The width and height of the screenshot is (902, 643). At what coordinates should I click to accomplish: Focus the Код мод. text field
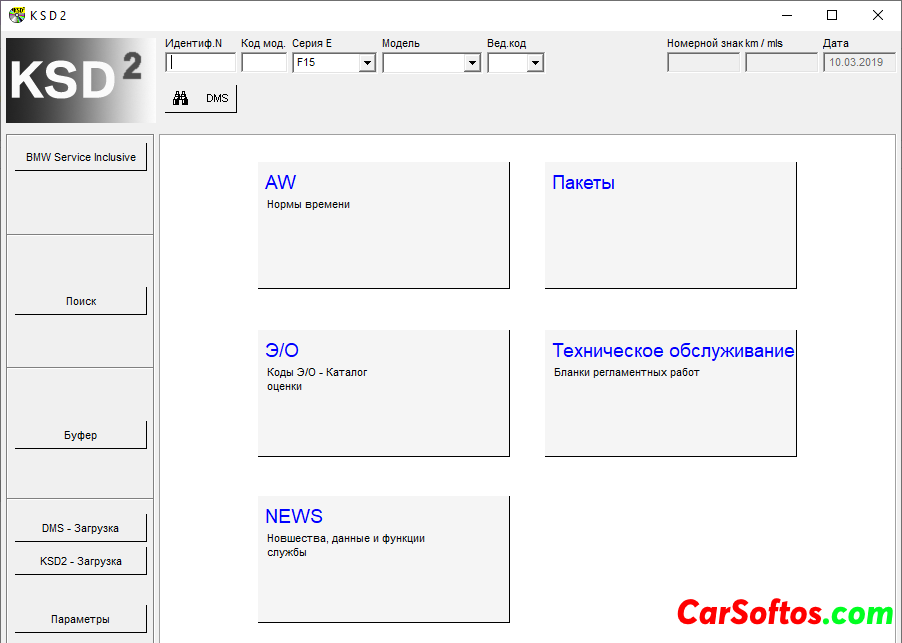tap(264, 62)
